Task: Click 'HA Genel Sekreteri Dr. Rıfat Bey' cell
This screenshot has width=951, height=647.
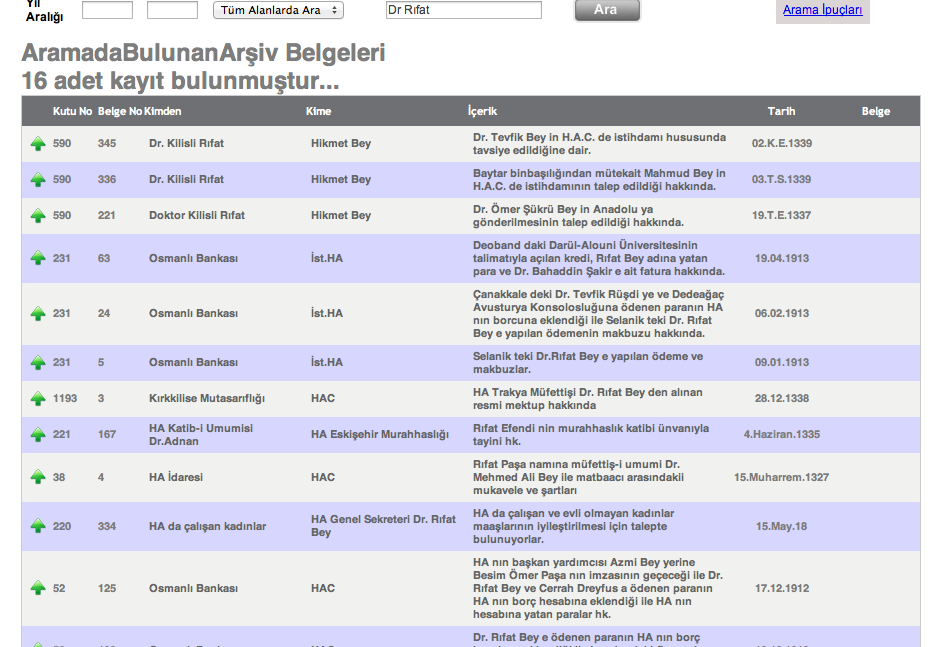Action: pos(383,526)
